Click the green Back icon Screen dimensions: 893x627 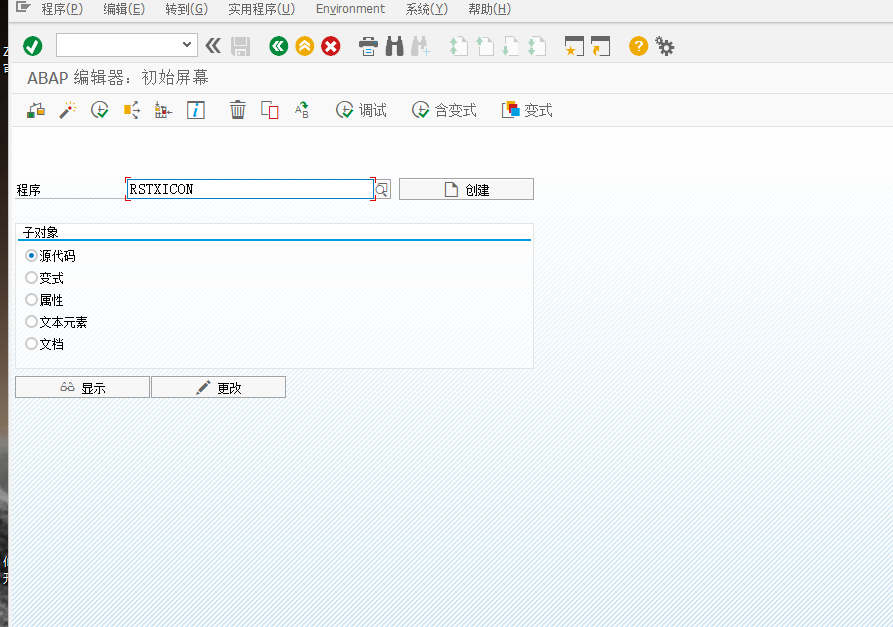click(x=278, y=46)
